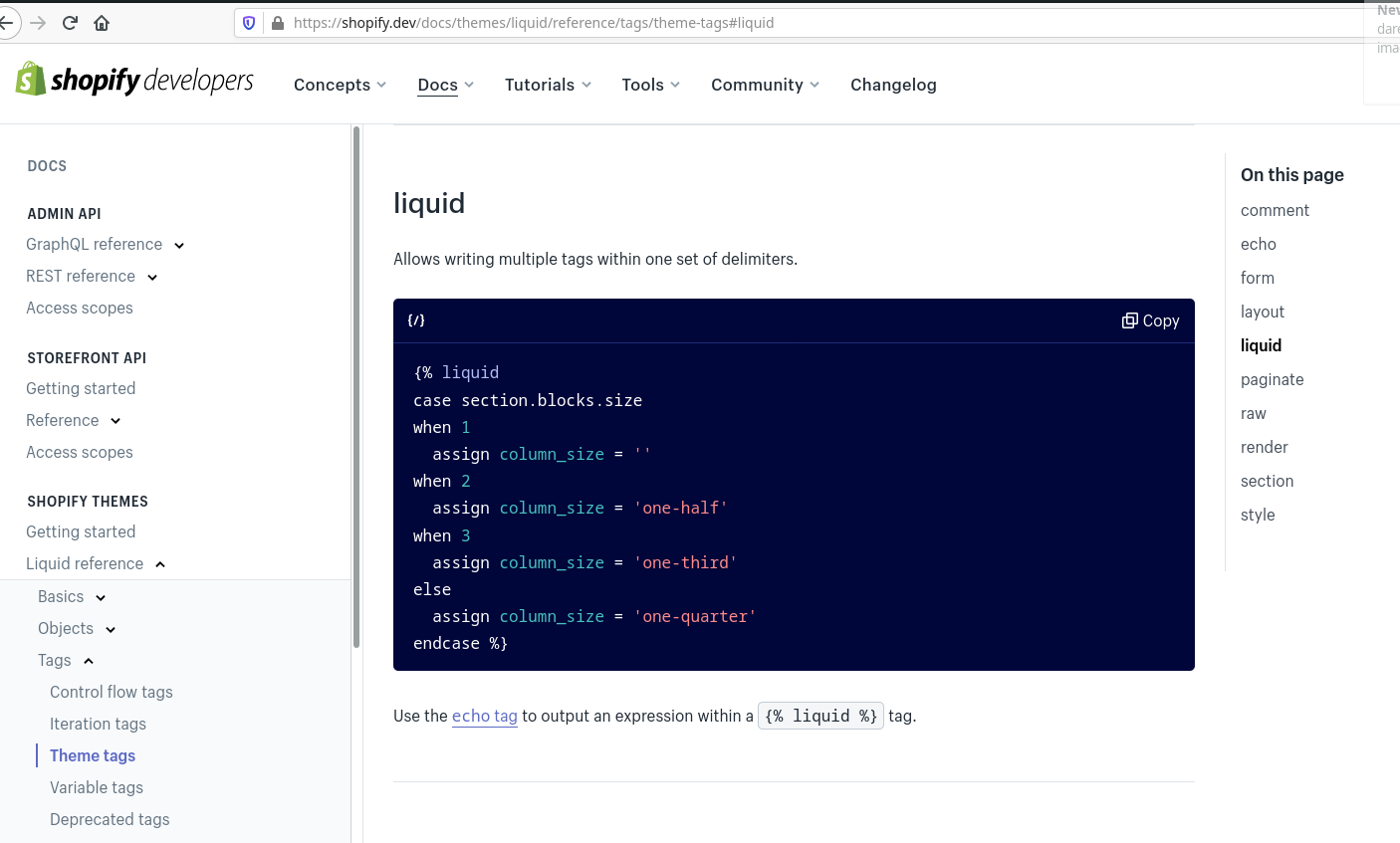
Task: Expand the GraphQL reference chevron
Action: point(178,245)
